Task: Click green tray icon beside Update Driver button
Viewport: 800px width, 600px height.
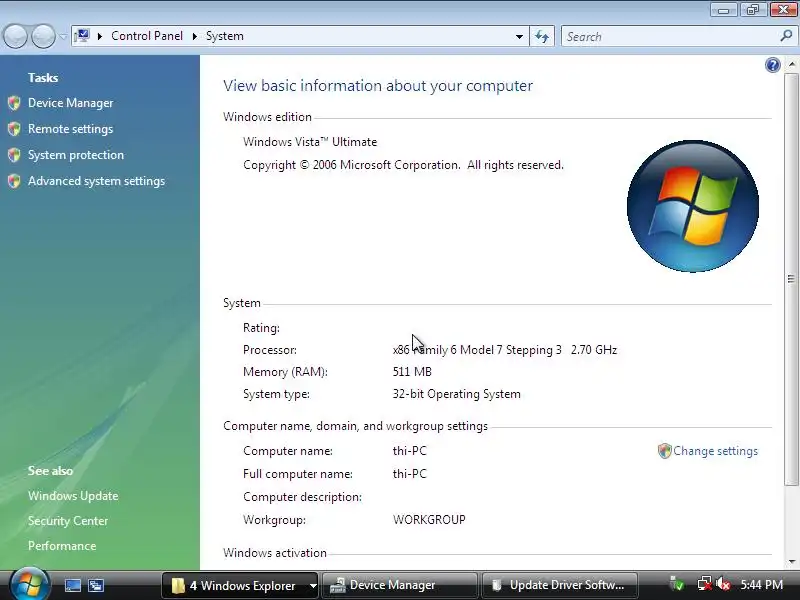Action: (x=677, y=584)
